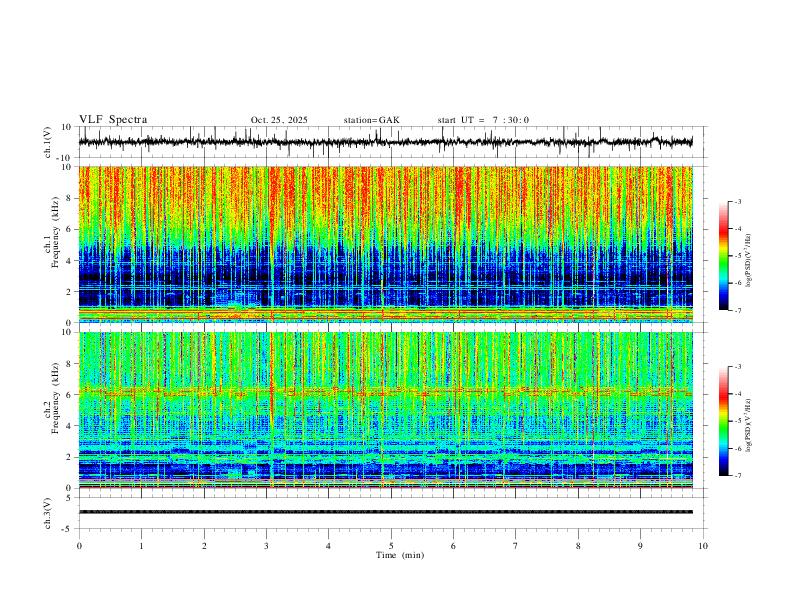The width and height of the screenshot is (792, 612).
Task: Click the 'ch.3(V)' axis label
Action: click(48, 513)
